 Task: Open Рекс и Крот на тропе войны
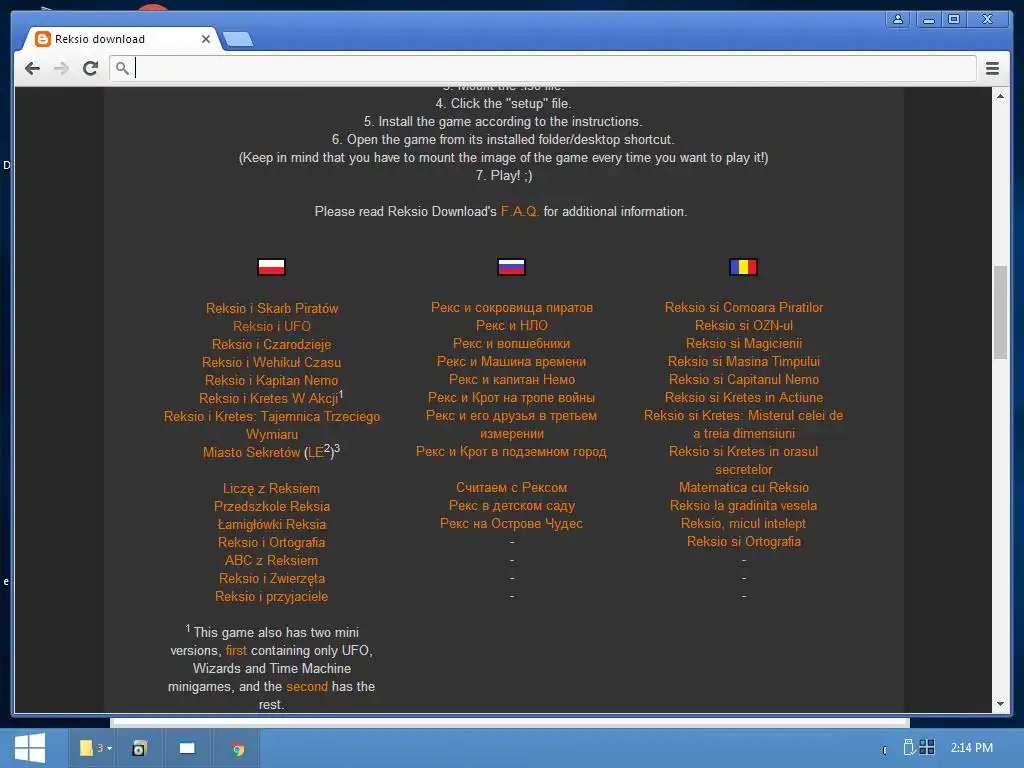click(511, 398)
